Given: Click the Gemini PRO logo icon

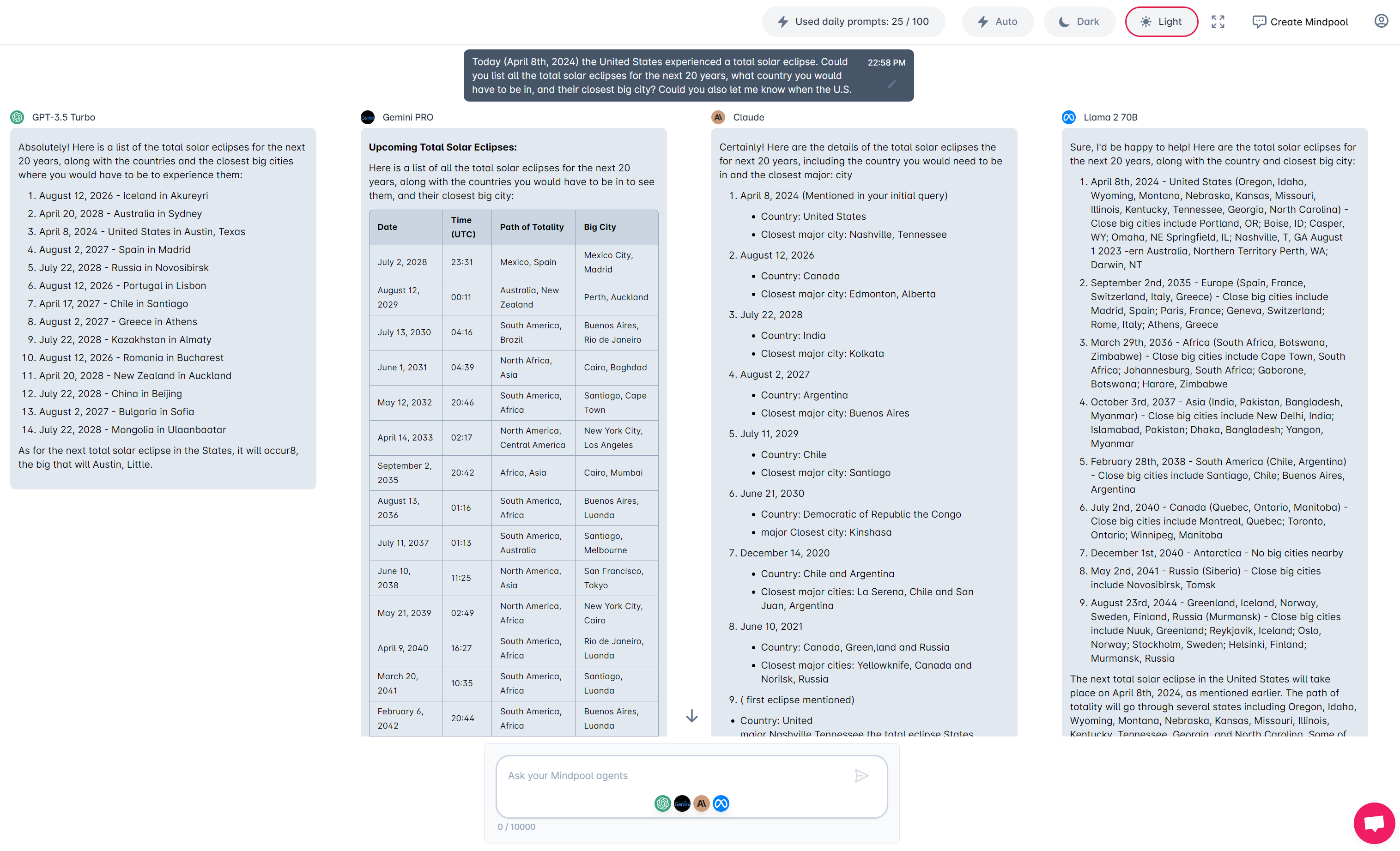Looking at the screenshot, I should click(x=368, y=117).
